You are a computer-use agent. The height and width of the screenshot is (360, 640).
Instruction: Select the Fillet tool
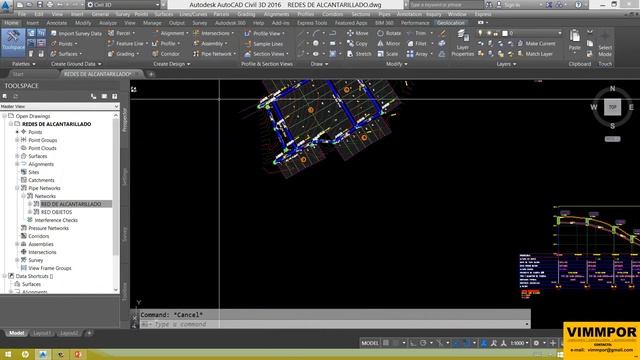click(417, 44)
